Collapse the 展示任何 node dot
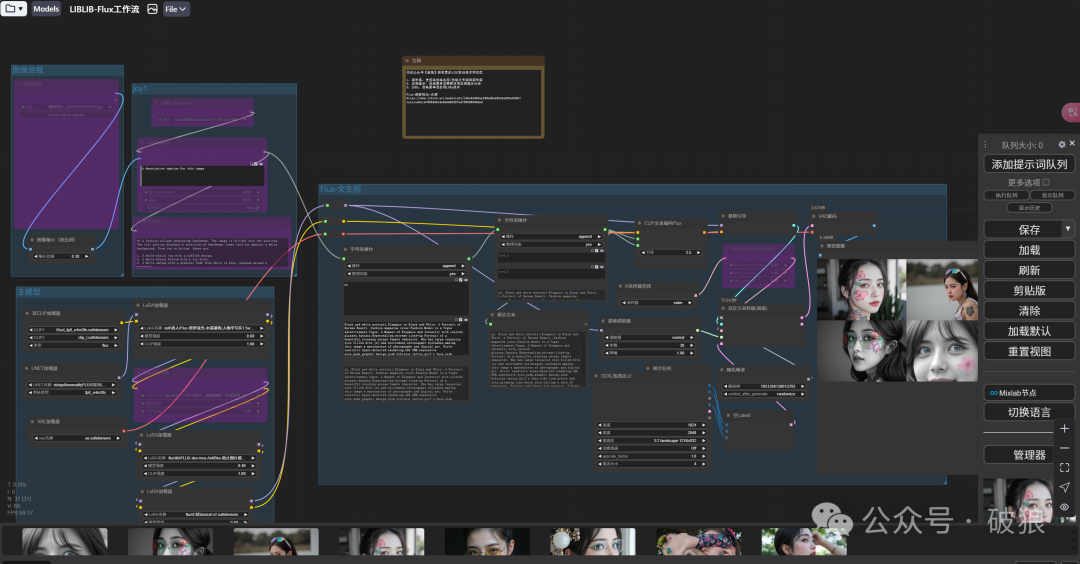This screenshot has width=1080, height=564. coord(647,368)
